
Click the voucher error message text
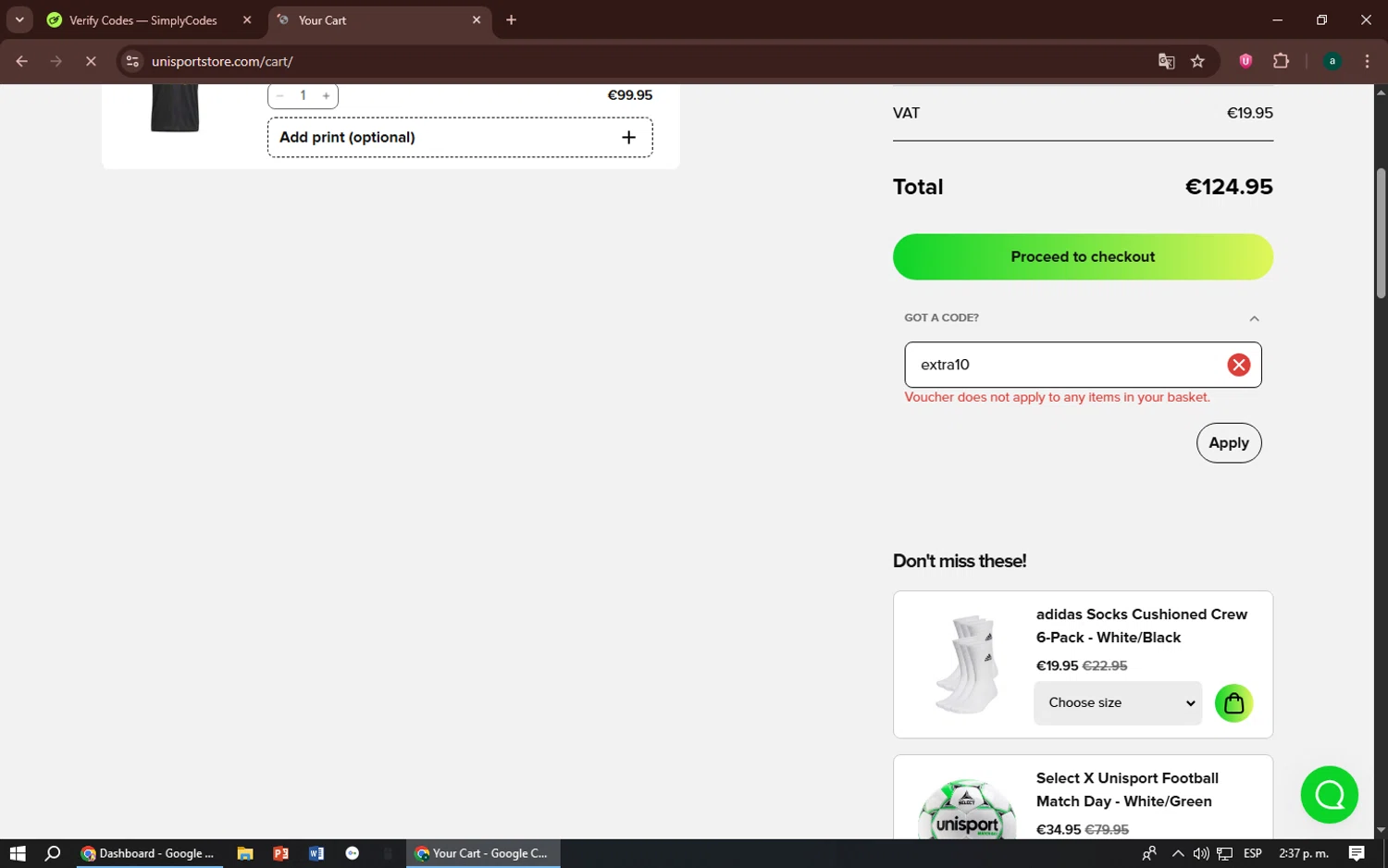coord(1057,397)
